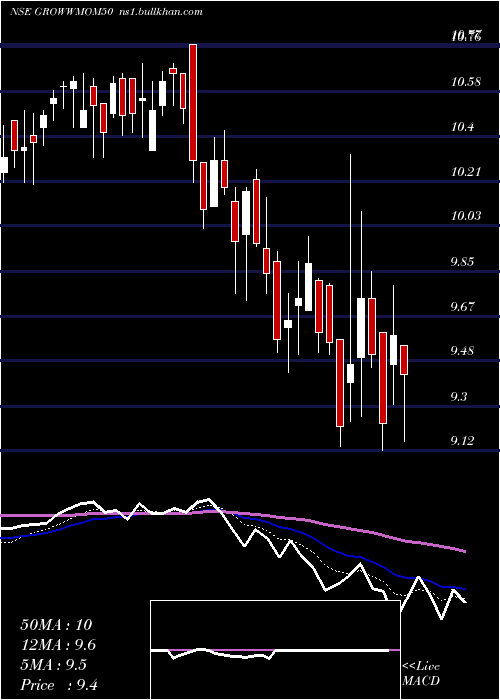Image resolution: width=500 pixels, height=700 pixels.
Task: Click inside the MACD indicator box
Action: pos(275,650)
